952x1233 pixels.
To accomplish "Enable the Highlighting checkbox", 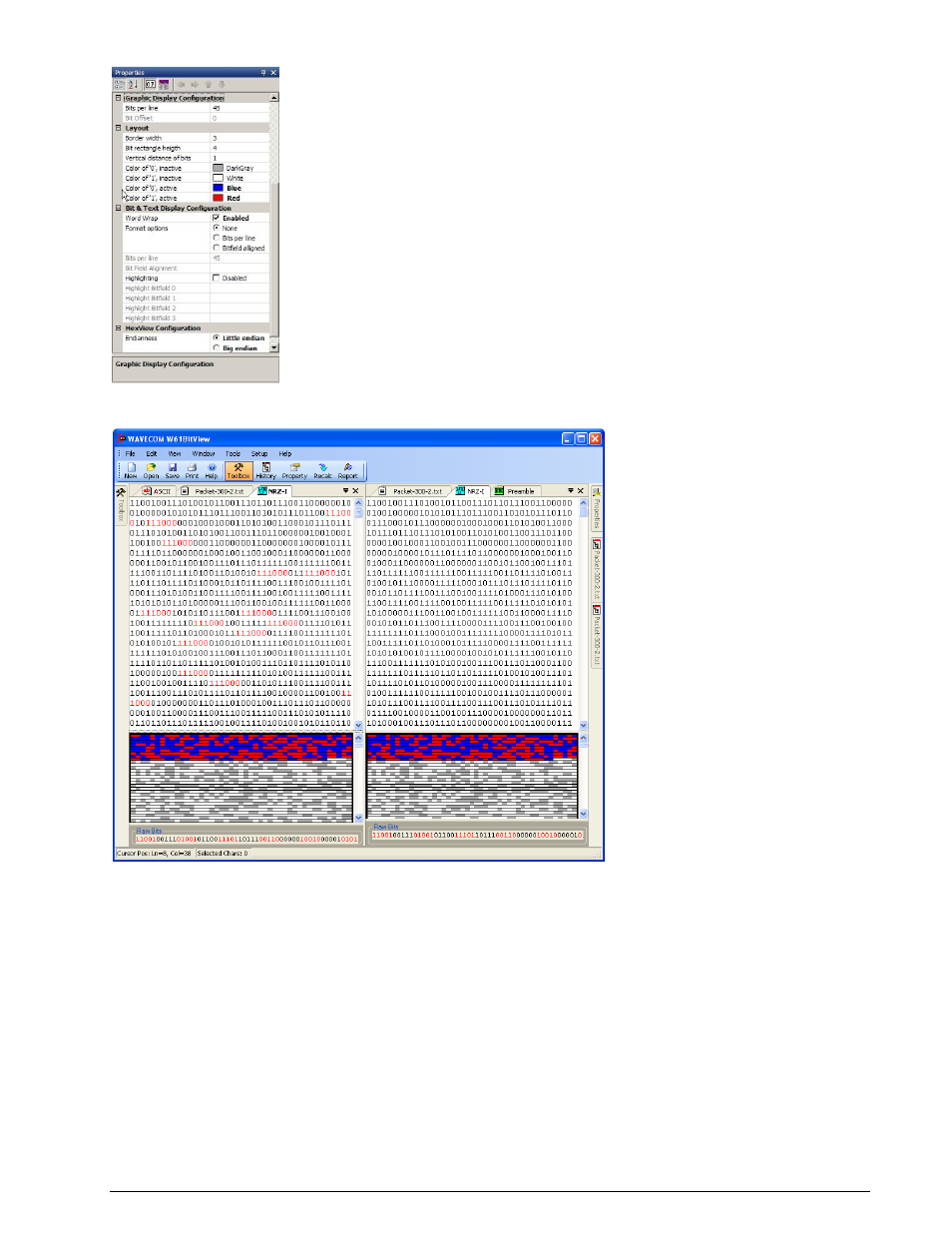I will [x=217, y=278].
